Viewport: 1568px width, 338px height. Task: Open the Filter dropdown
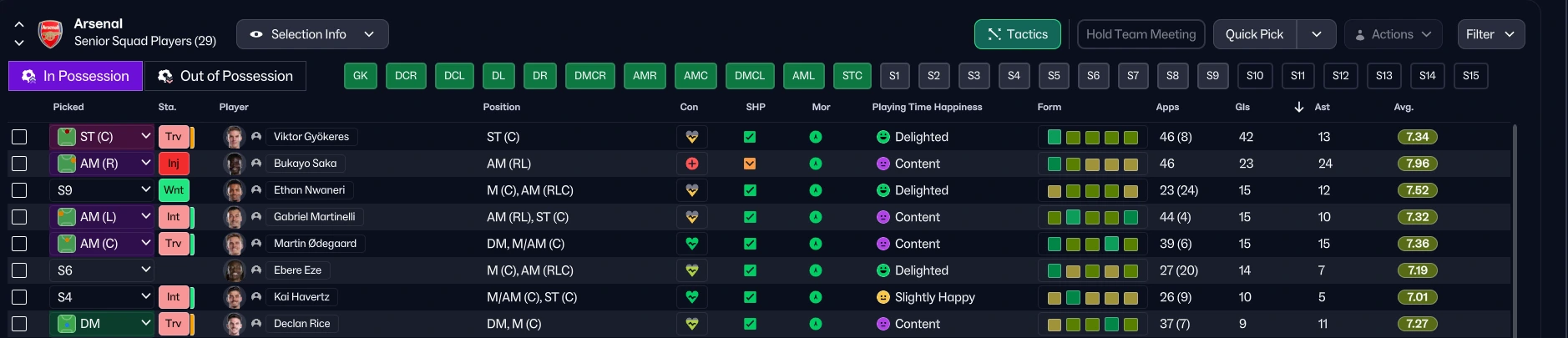(1490, 34)
